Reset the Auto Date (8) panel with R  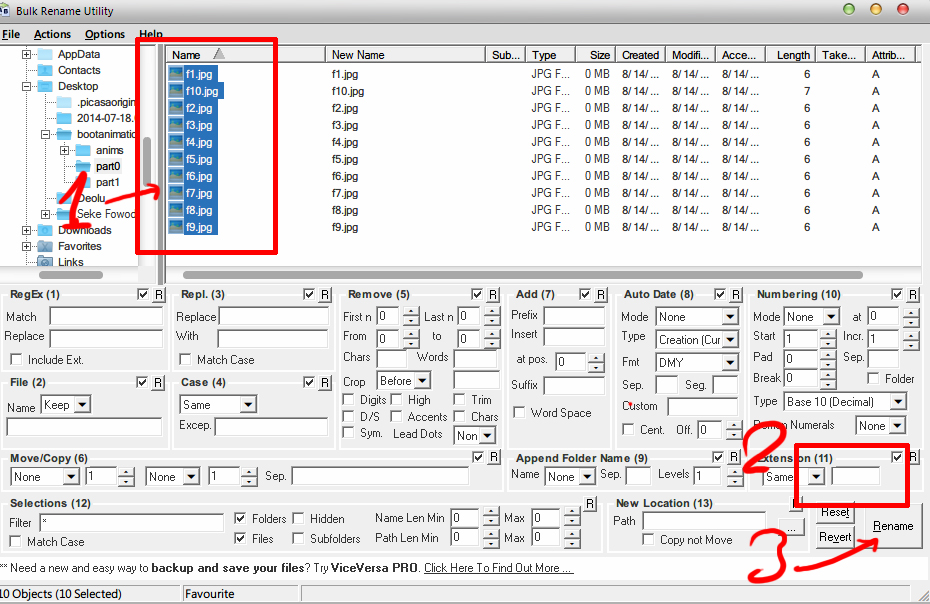pos(735,295)
